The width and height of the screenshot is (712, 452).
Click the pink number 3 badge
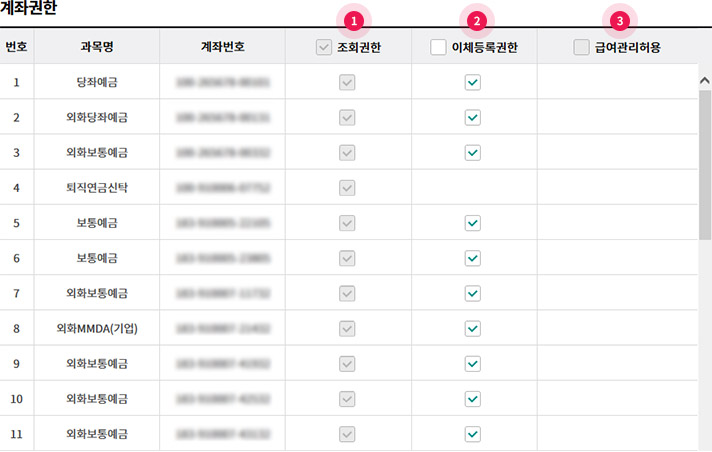[623, 20]
